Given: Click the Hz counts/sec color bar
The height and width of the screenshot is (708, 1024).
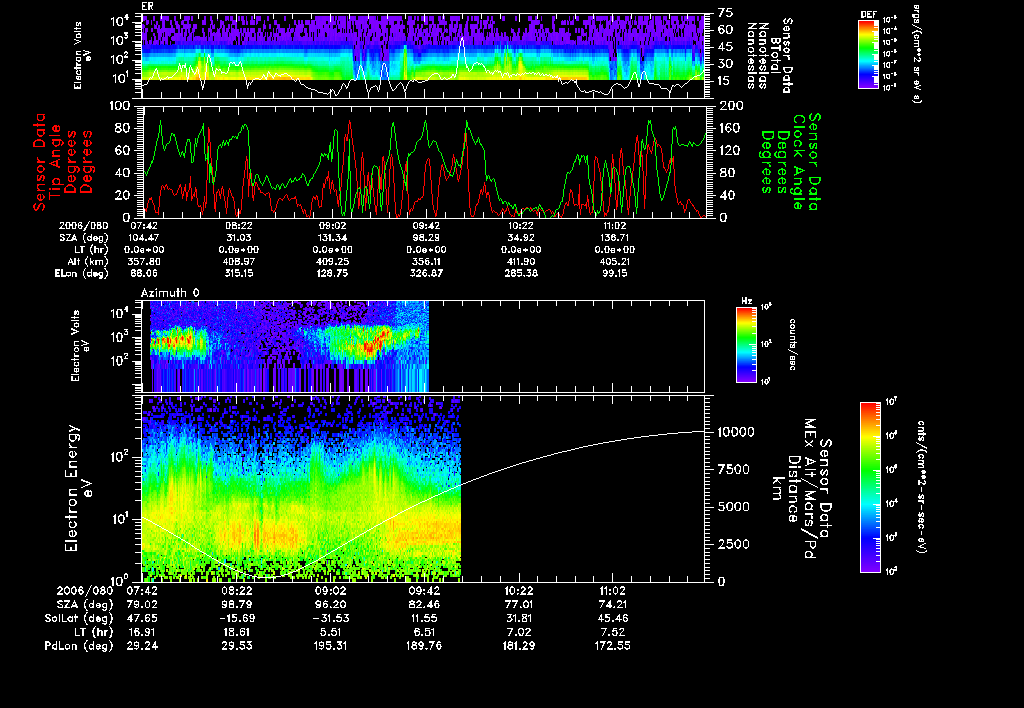Looking at the screenshot, I should [746, 345].
